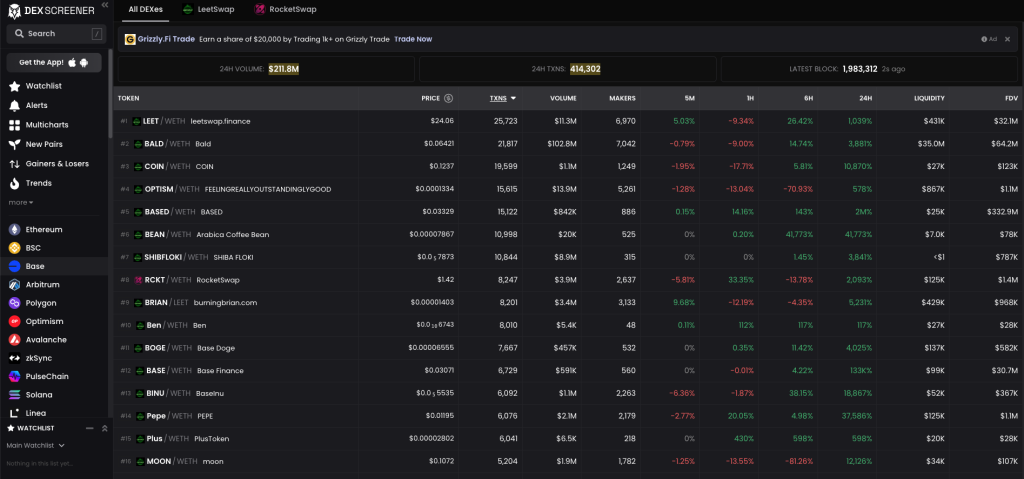Select the Polygon chain icon

coord(14,303)
